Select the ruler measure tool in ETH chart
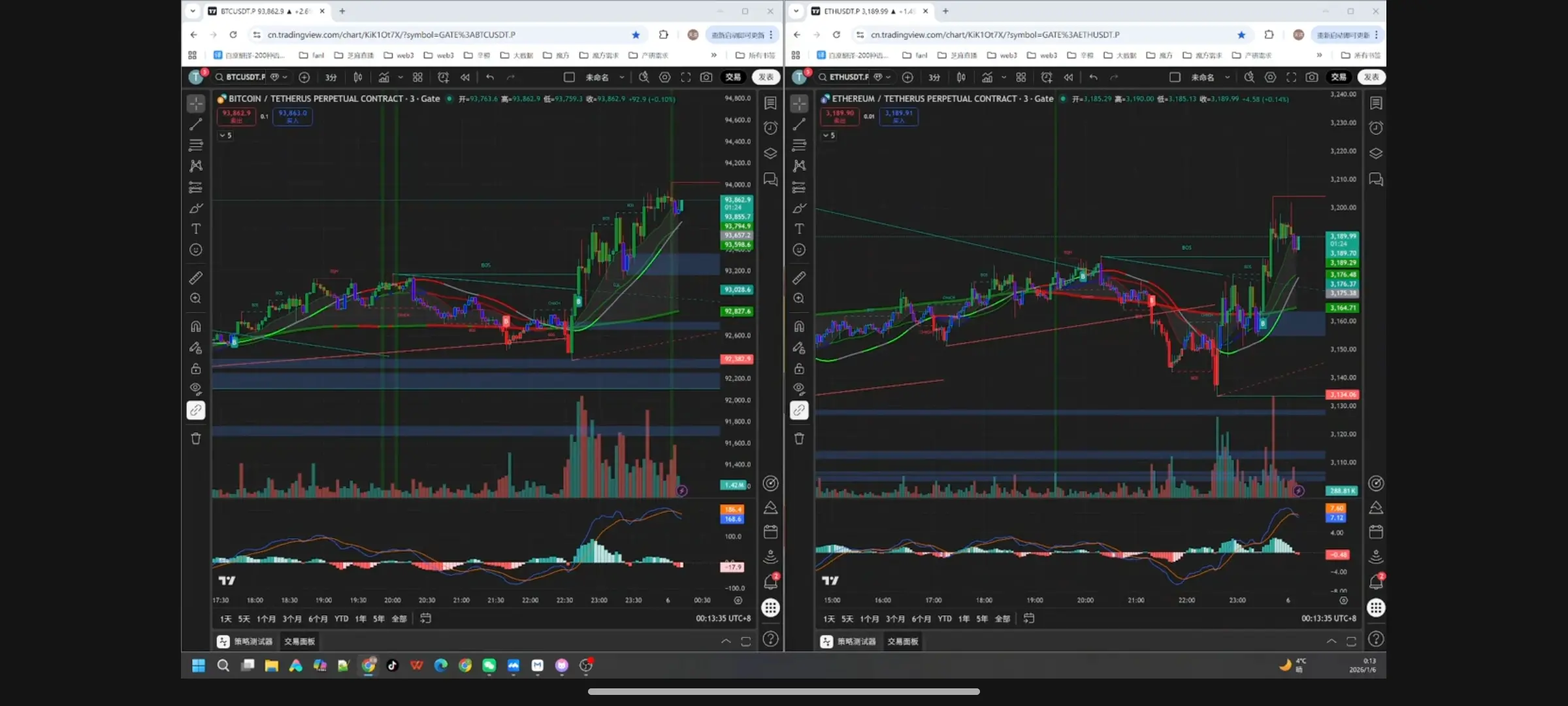1568x706 pixels. pos(799,278)
